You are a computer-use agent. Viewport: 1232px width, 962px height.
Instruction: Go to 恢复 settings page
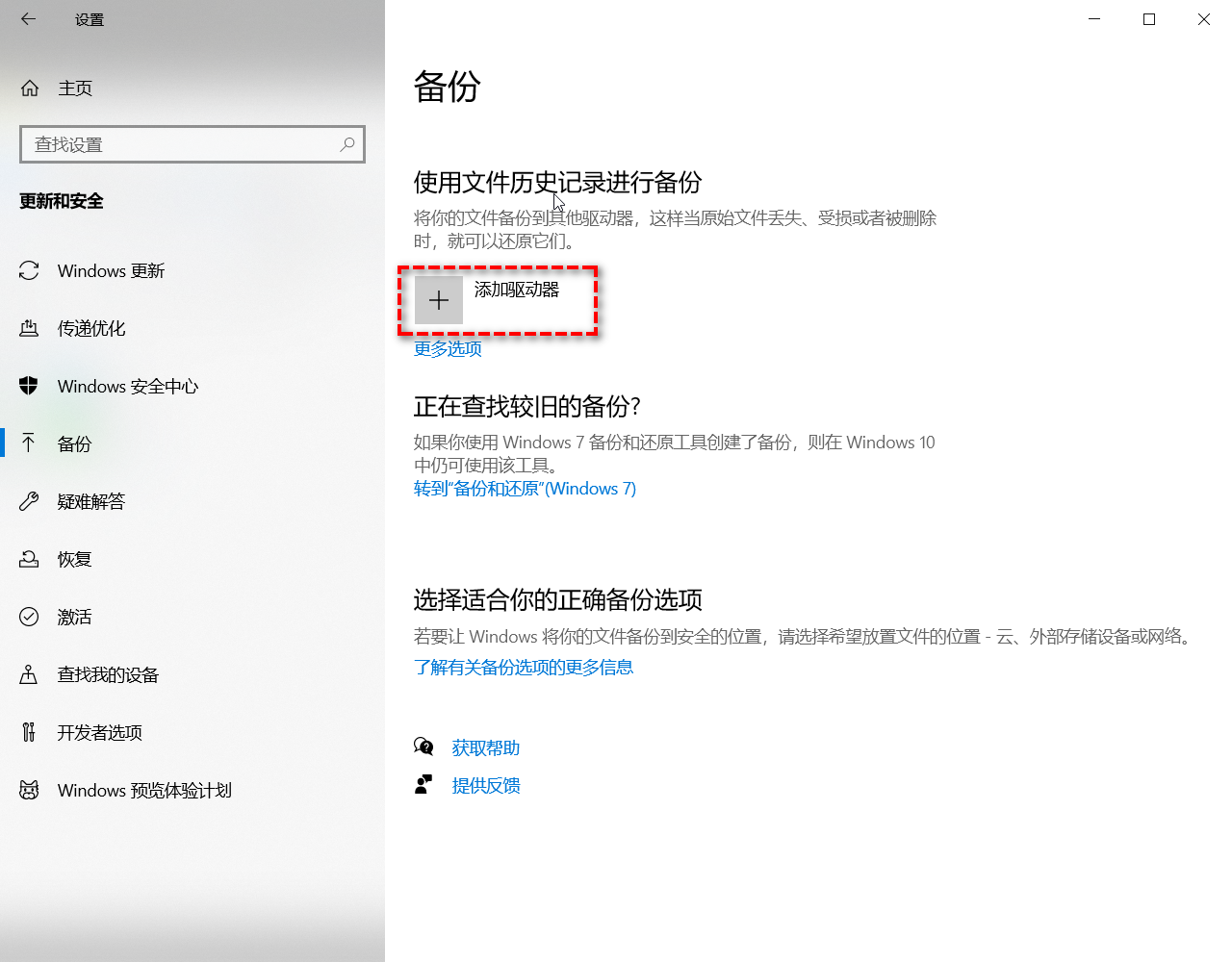(75, 560)
